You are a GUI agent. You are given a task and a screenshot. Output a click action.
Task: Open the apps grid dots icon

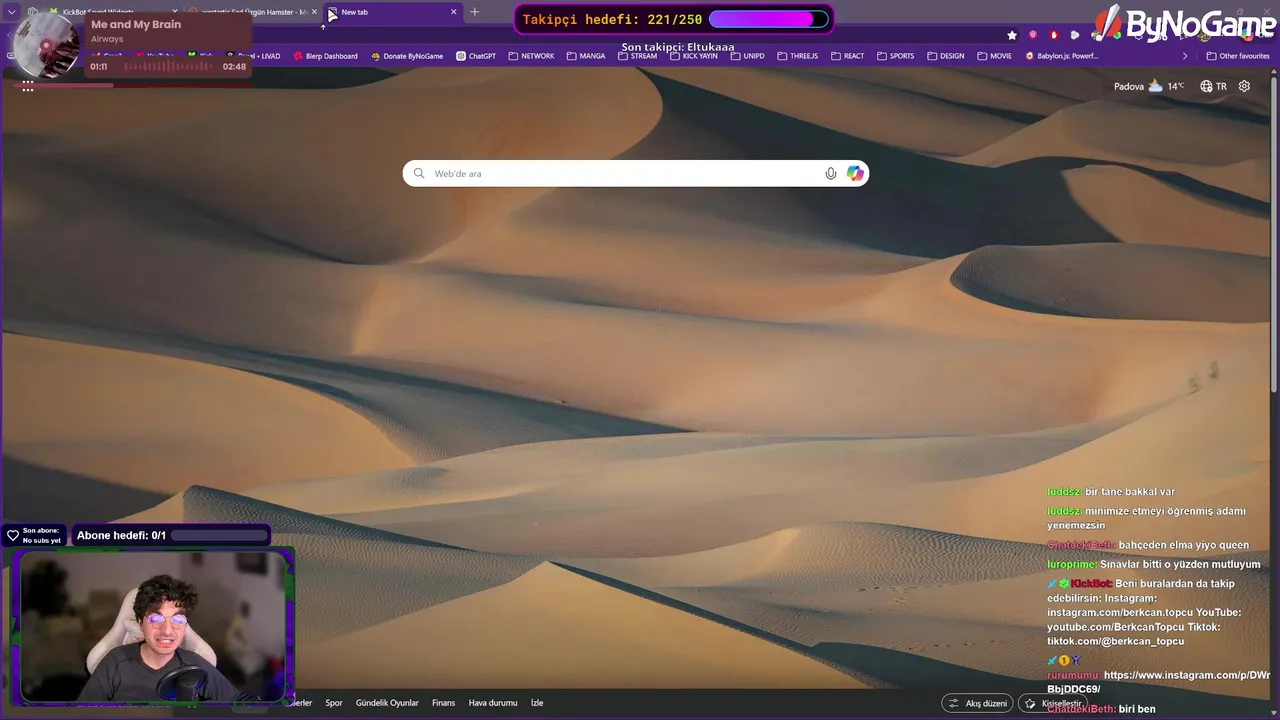pyautogui.click(x=28, y=87)
